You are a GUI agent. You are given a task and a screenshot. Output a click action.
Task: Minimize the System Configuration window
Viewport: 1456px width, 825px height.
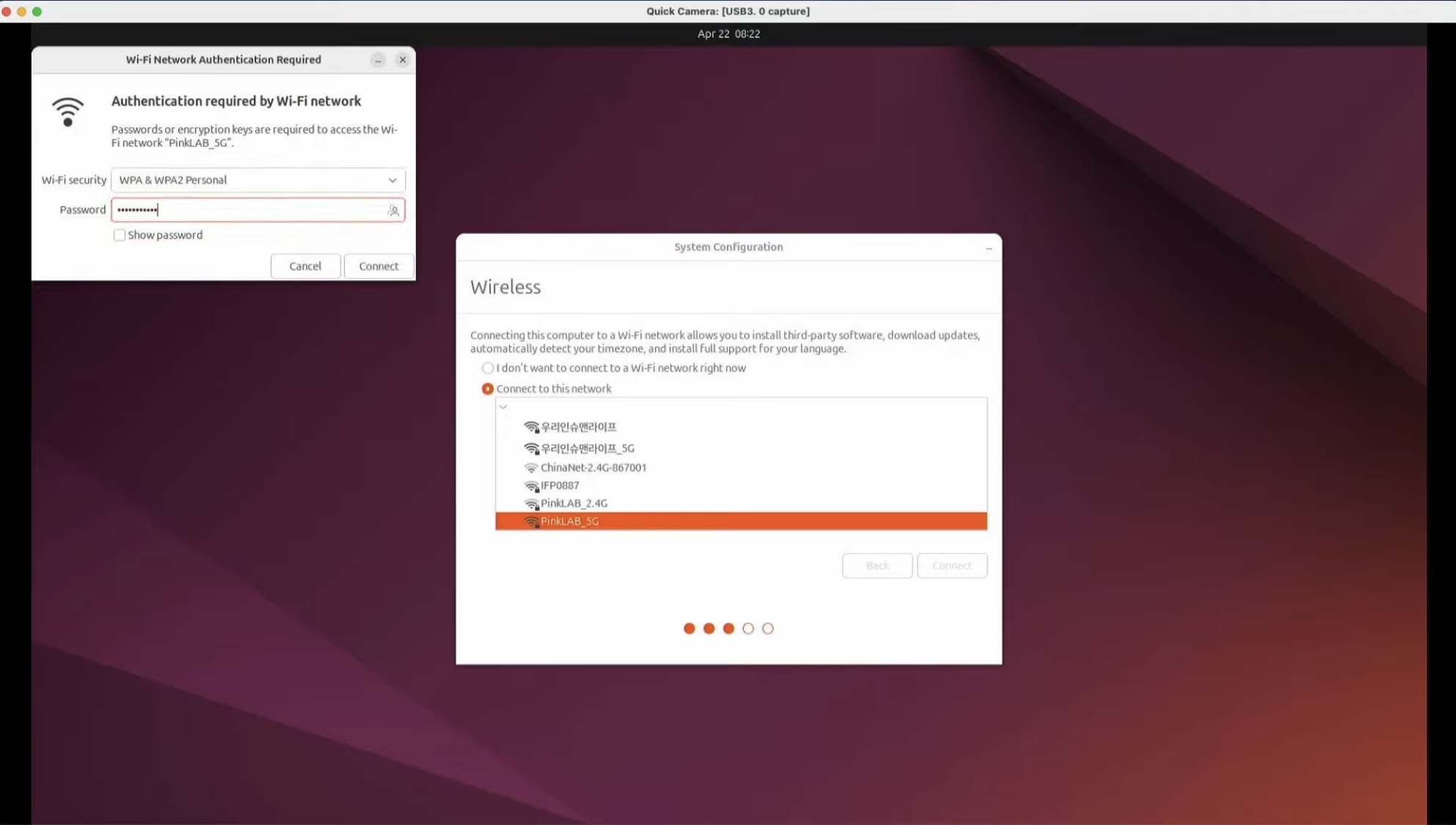pyautogui.click(x=989, y=249)
